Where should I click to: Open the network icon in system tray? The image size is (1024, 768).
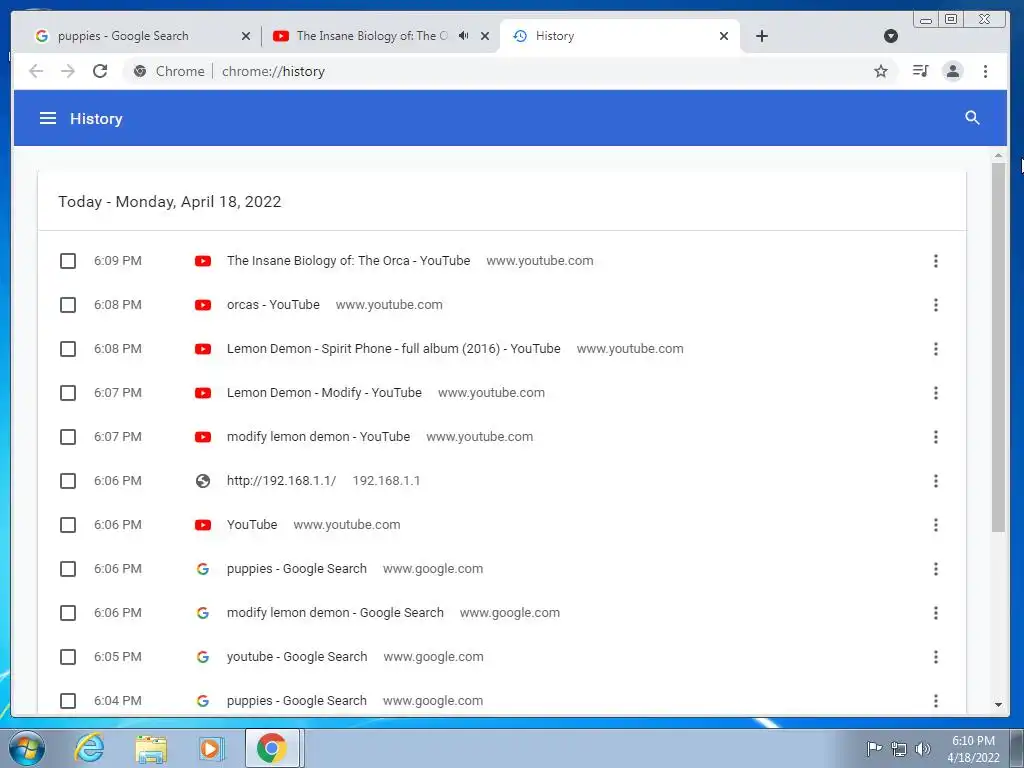[899, 748]
